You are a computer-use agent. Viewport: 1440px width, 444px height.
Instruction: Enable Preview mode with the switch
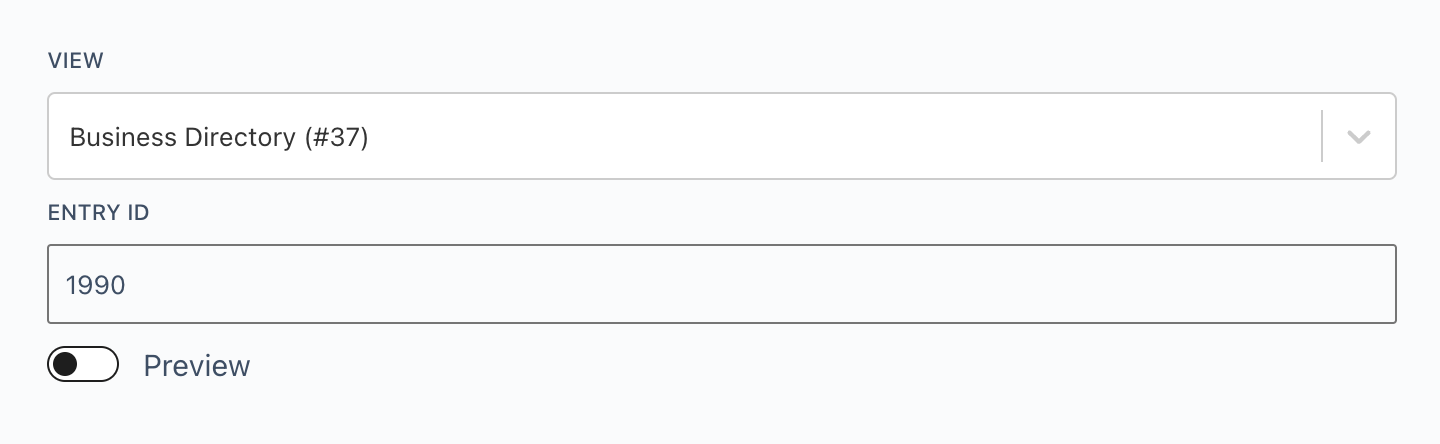click(83, 365)
